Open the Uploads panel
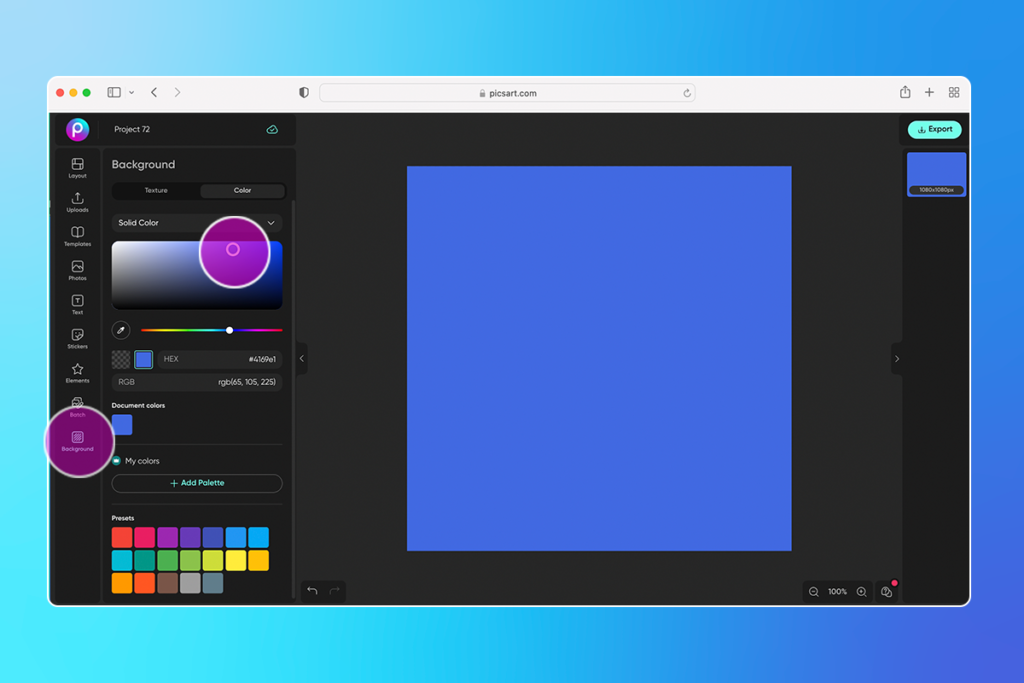This screenshot has height=683, width=1024. point(77,200)
